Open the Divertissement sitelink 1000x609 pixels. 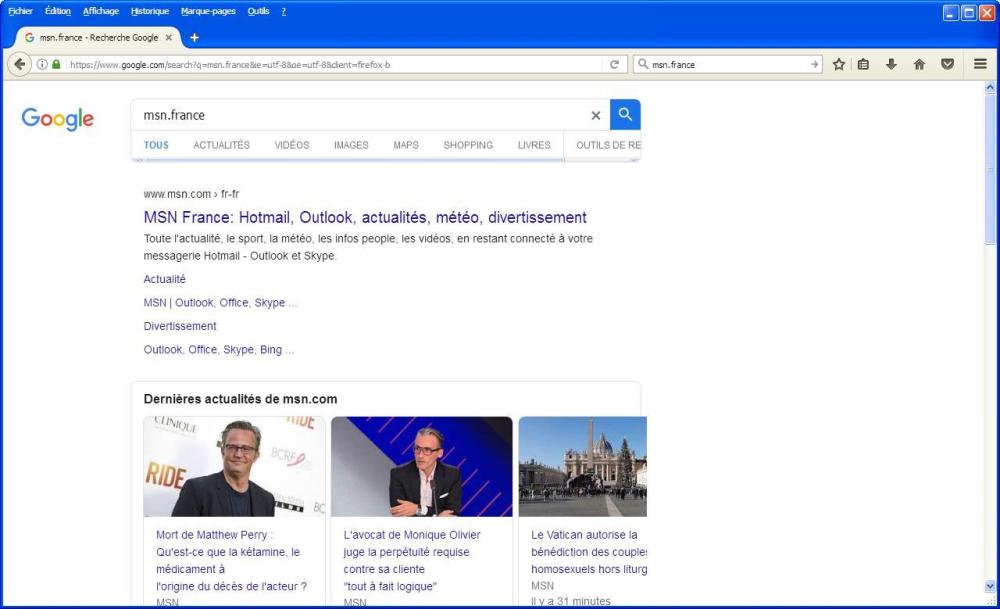(x=180, y=326)
